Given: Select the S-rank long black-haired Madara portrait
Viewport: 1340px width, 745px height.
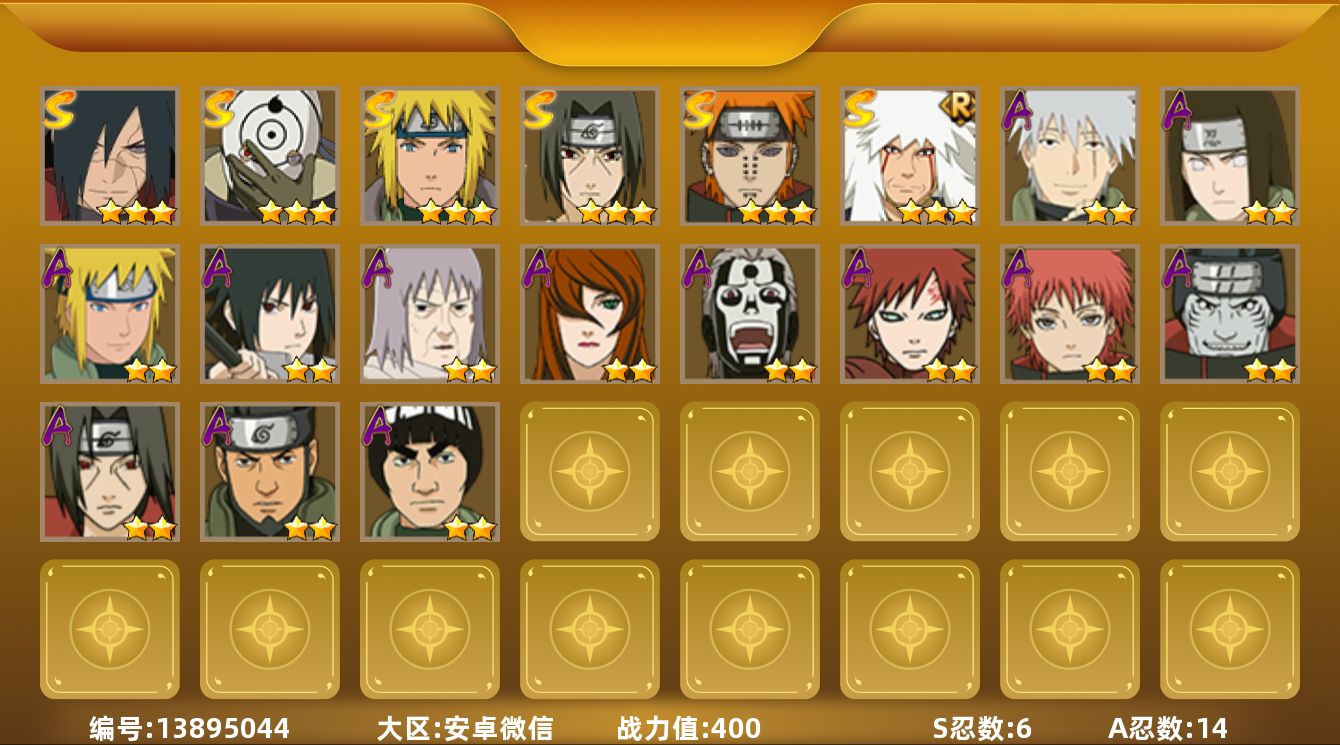Looking at the screenshot, I should (x=110, y=156).
